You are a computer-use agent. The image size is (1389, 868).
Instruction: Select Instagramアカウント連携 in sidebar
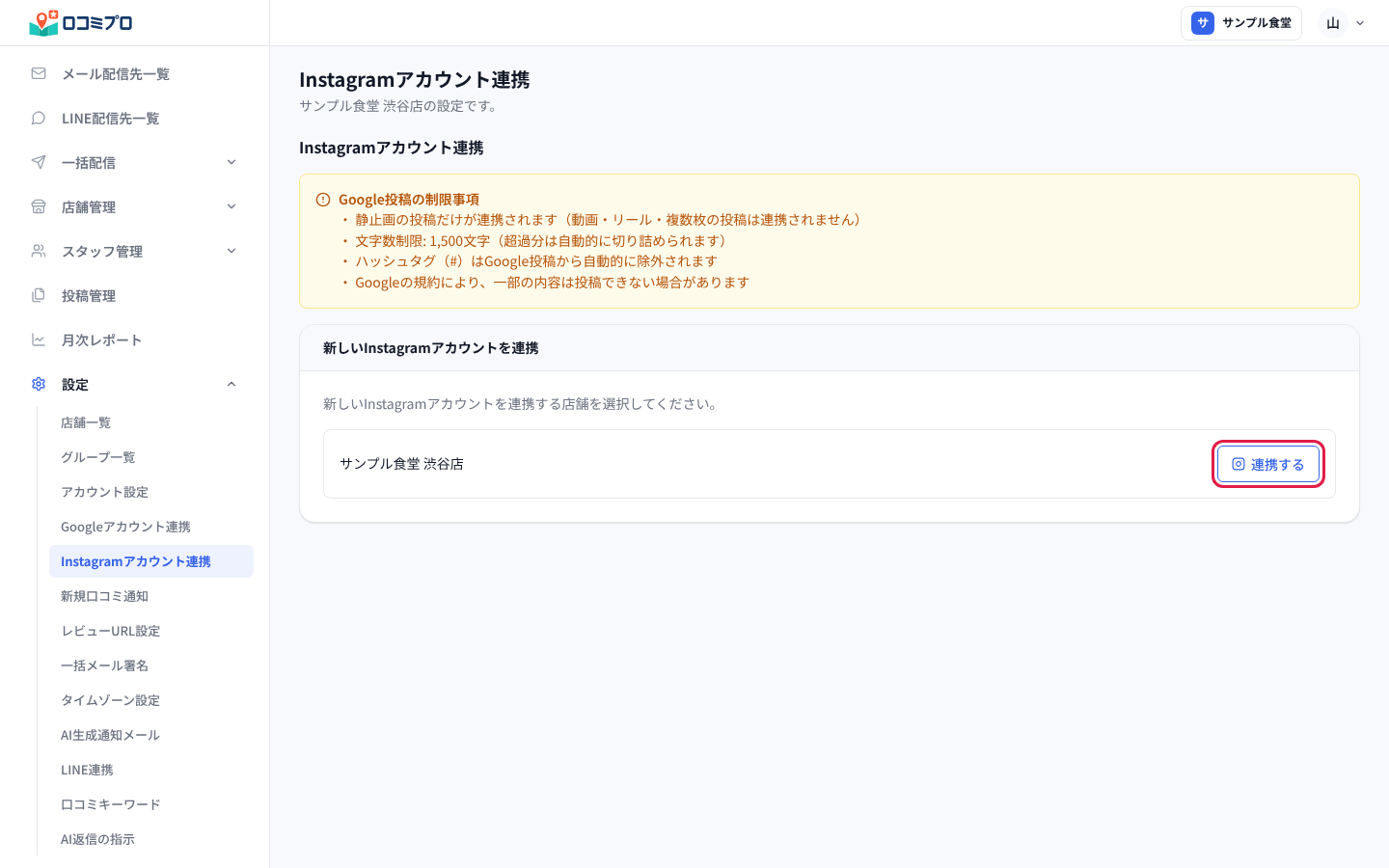(x=151, y=561)
